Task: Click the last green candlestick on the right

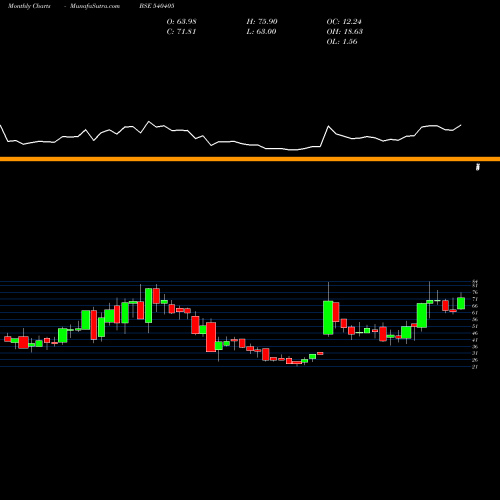Action: 461,303
